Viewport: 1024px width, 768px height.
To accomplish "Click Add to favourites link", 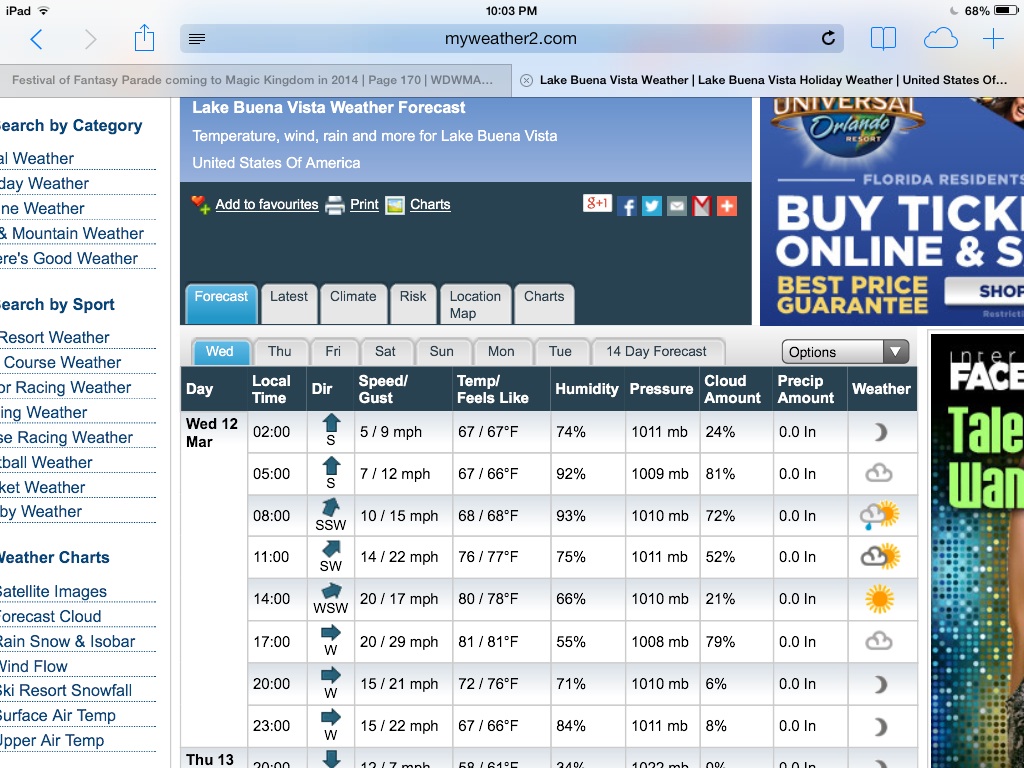I will pos(266,205).
